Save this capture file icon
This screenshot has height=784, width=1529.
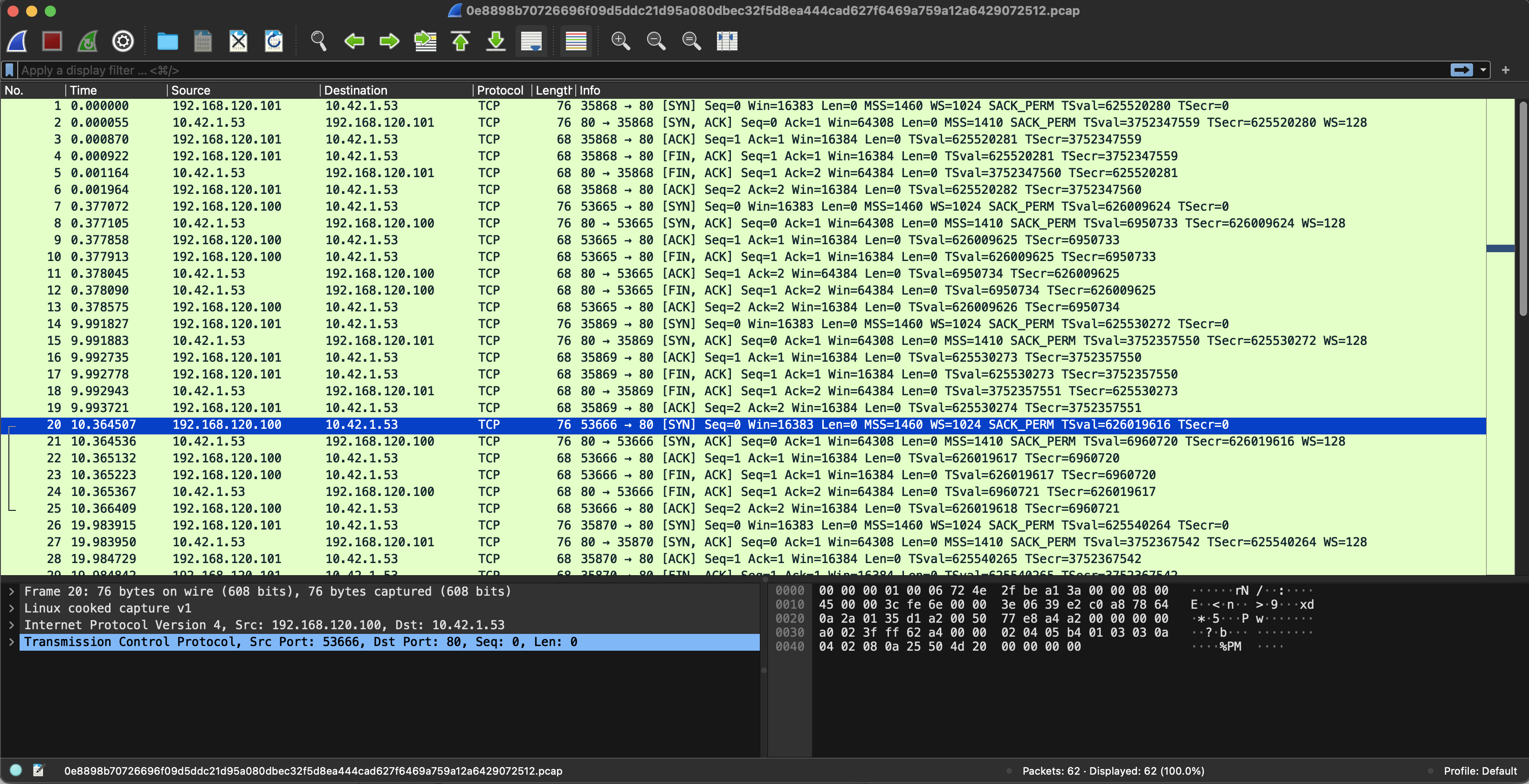pos(203,41)
